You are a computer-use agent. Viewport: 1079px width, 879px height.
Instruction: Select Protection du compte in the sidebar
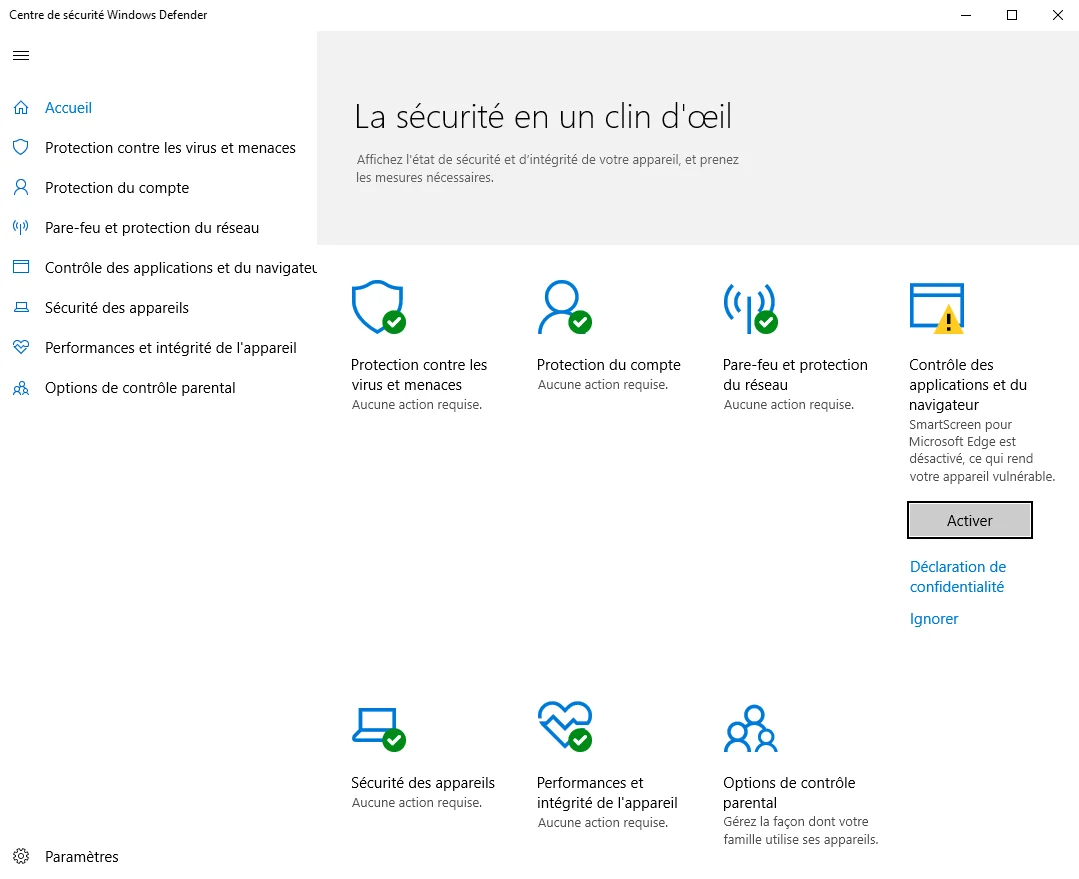(119, 187)
